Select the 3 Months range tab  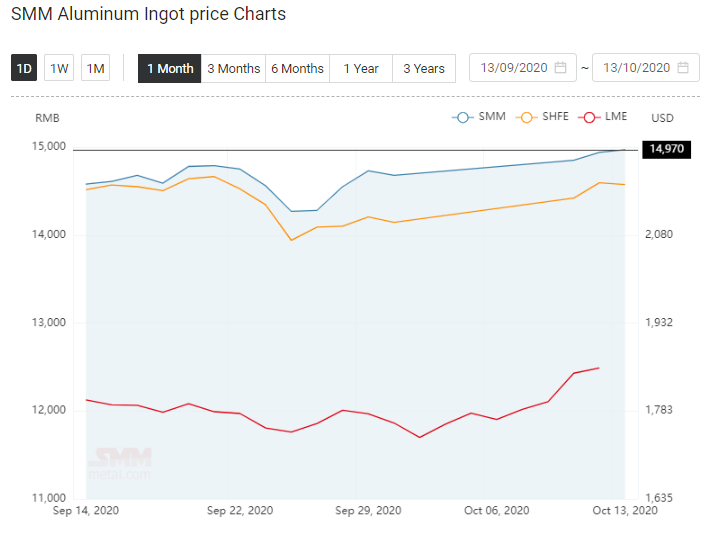coord(233,69)
